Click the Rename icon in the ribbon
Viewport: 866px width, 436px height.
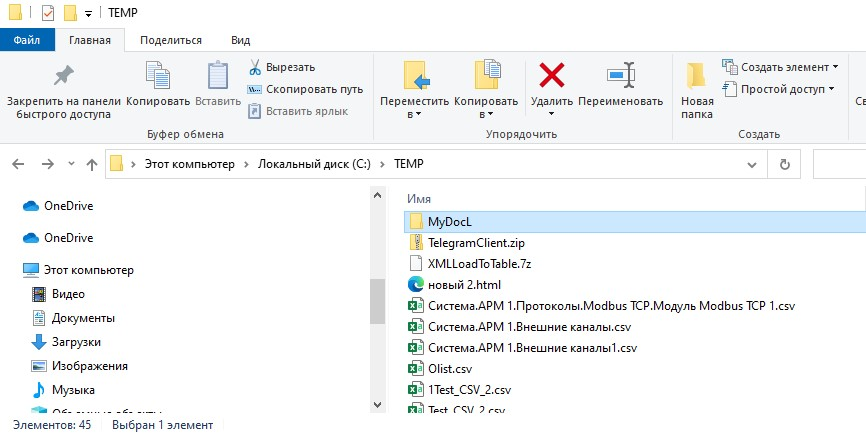click(620, 76)
